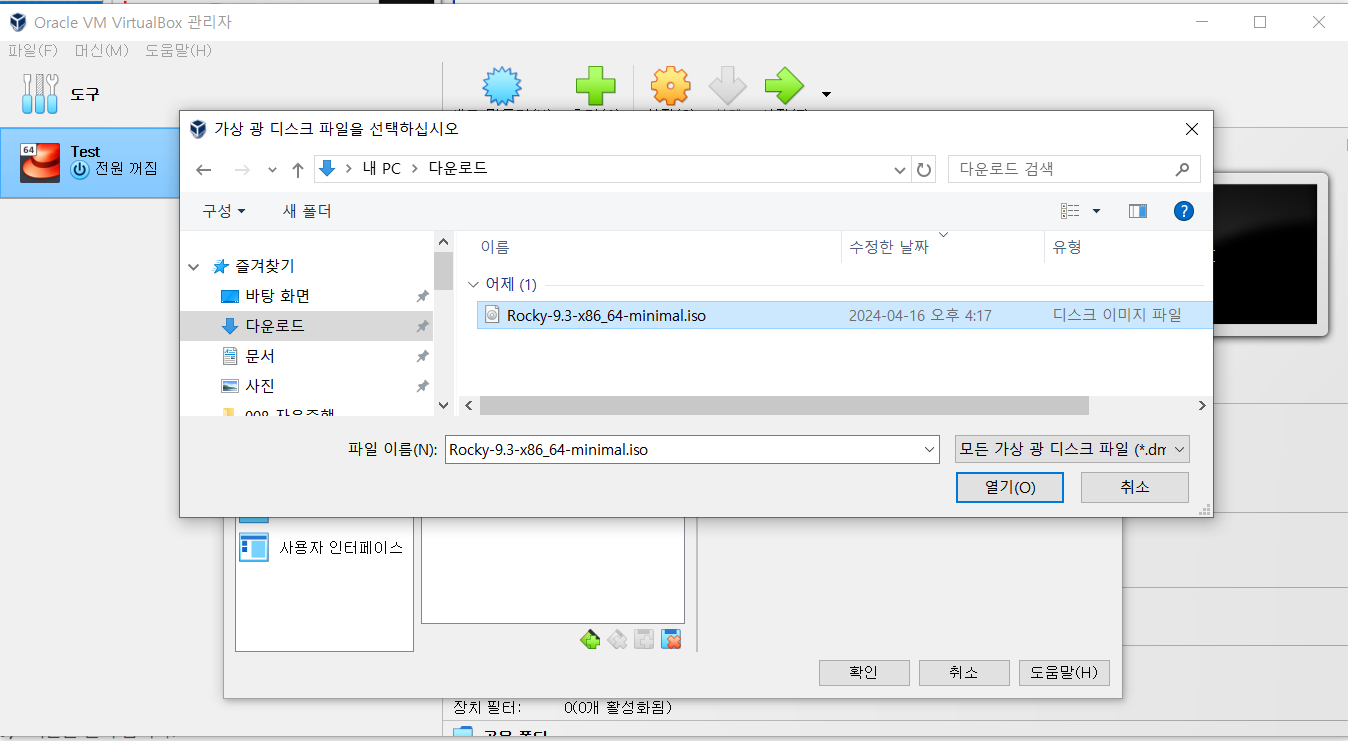Select the Rocky-9.3-x86_64-minimal.iso file
Viewport: 1348px width, 741px height.
[x=606, y=315]
